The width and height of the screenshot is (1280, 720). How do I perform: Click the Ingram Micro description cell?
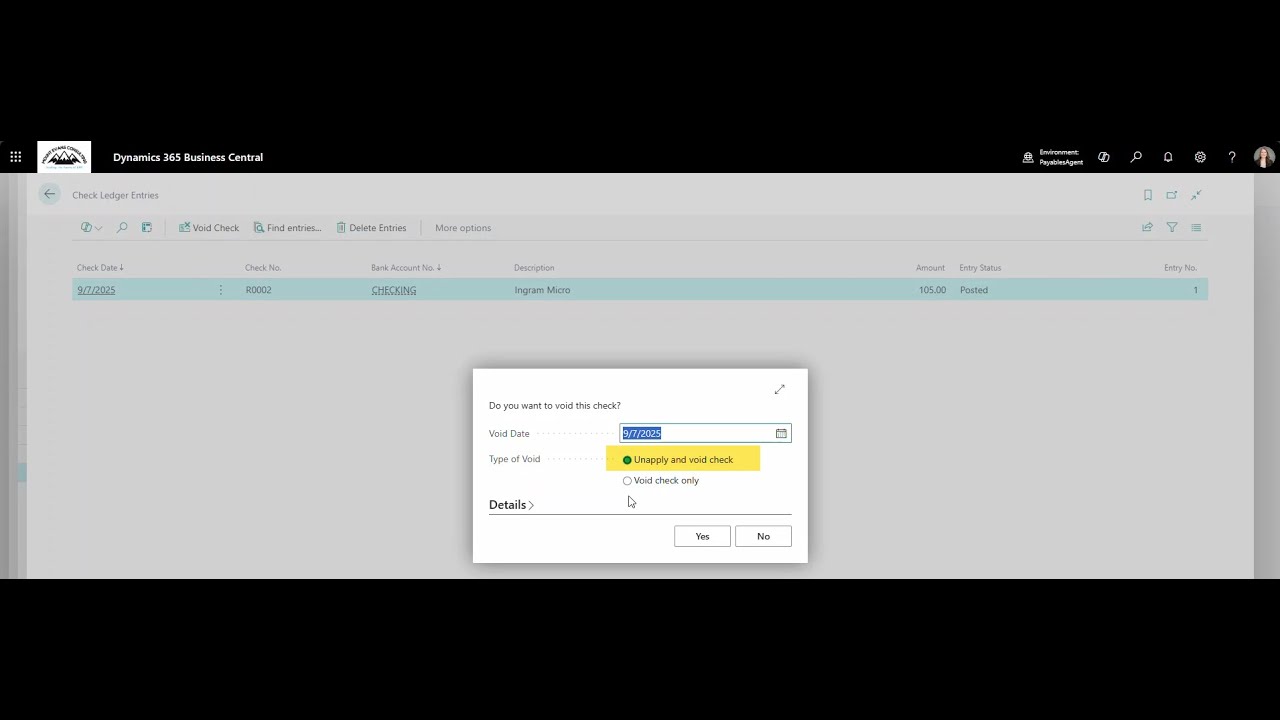[x=542, y=290]
